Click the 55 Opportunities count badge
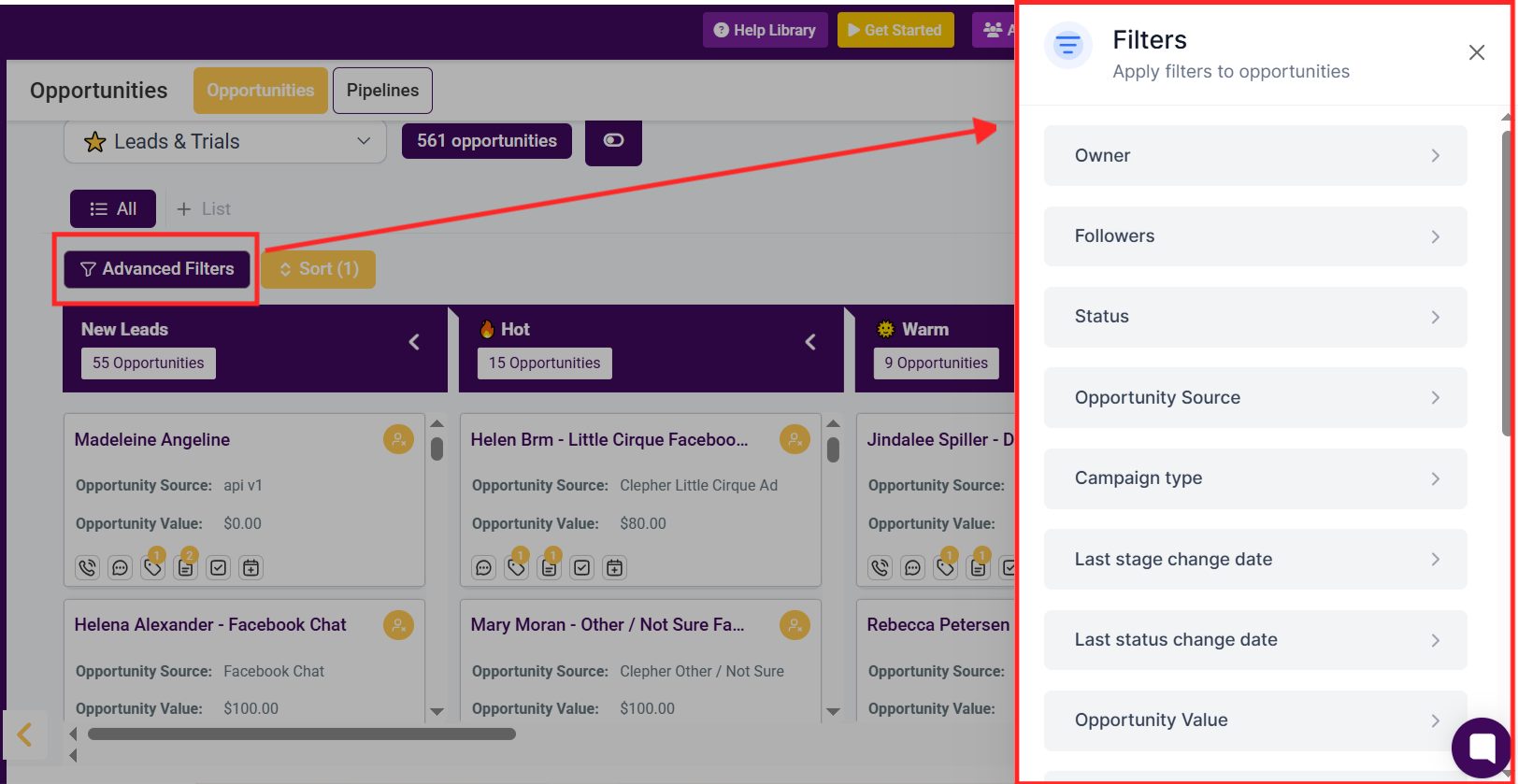 click(149, 363)
